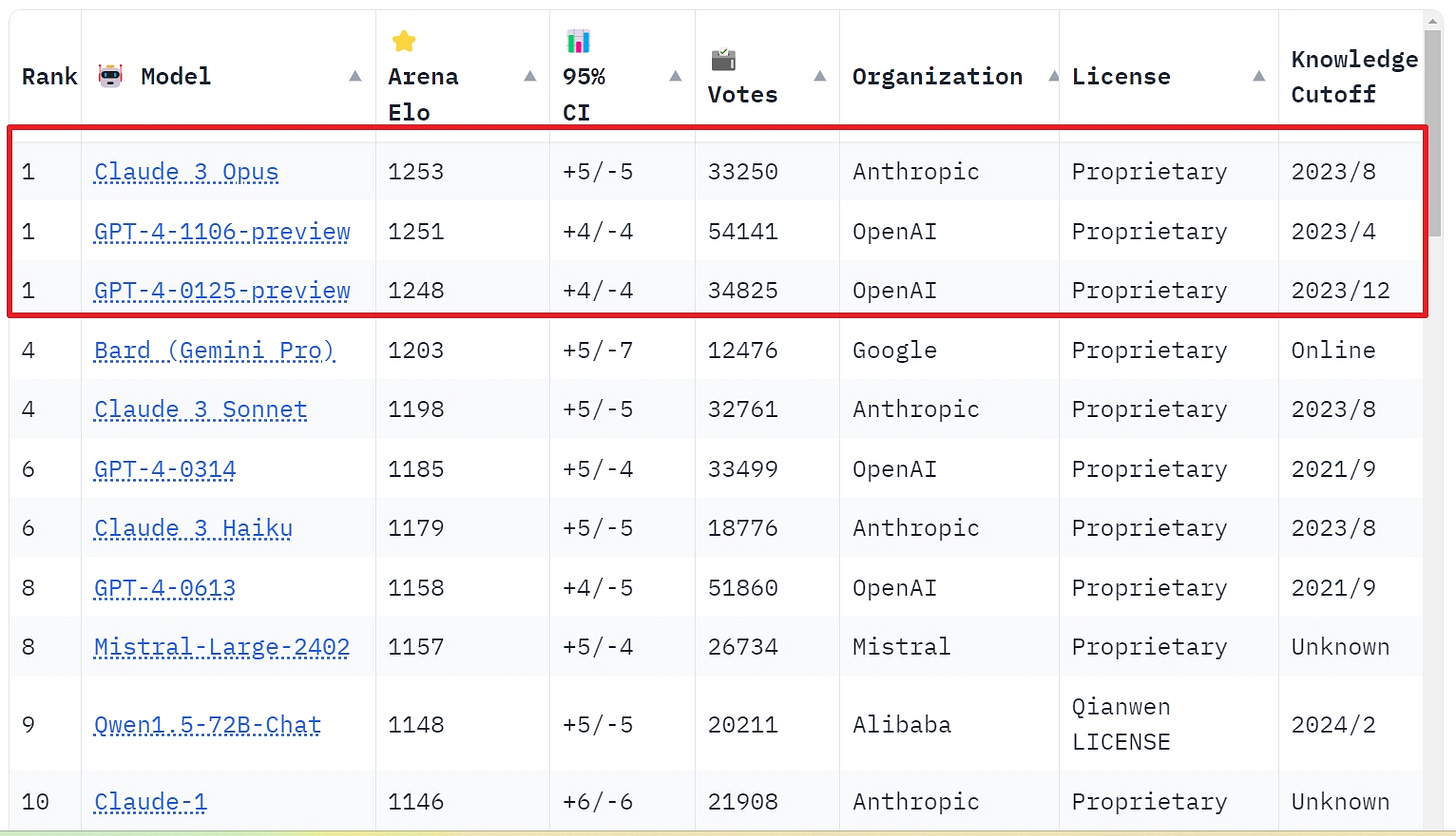Click the +6/-6 confidence interval cell
Screen dimensions: 1456x836
[x=598, y=802]
